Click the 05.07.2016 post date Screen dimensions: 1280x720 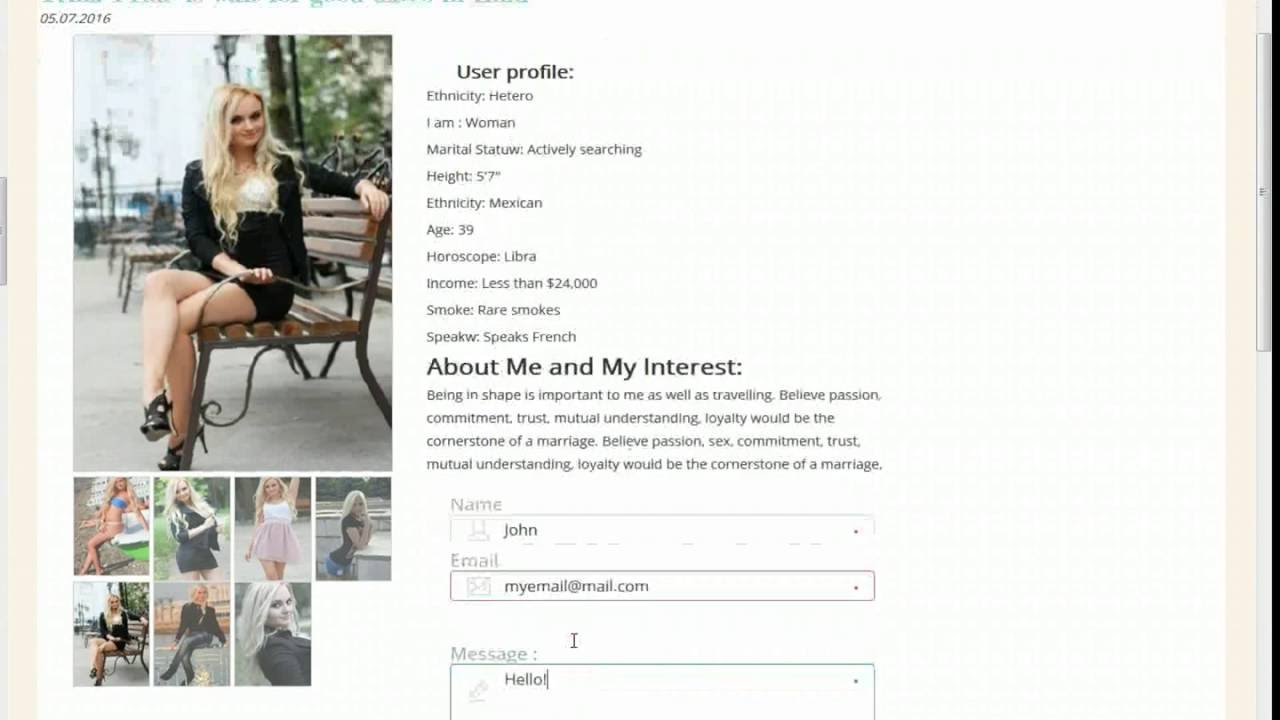(75, 18)
